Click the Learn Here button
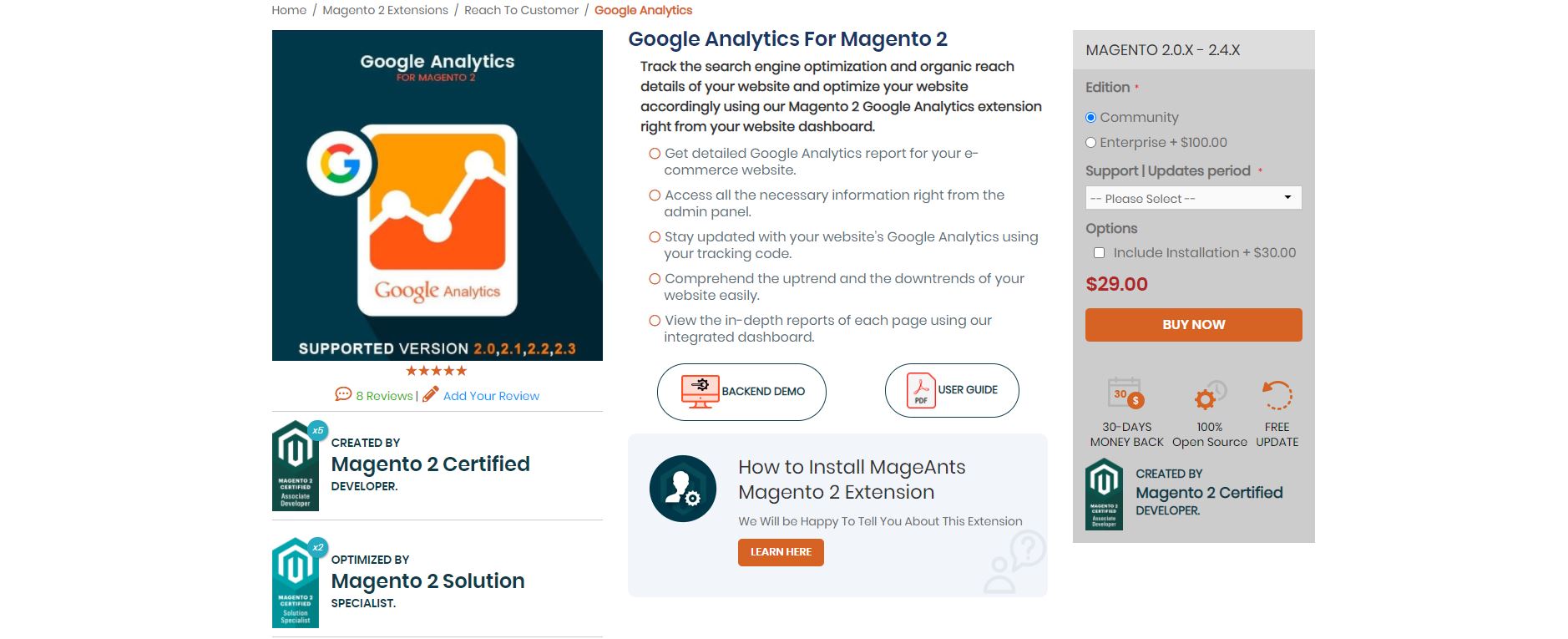This screenshot has height=639, width=1568. coord(781,552)
